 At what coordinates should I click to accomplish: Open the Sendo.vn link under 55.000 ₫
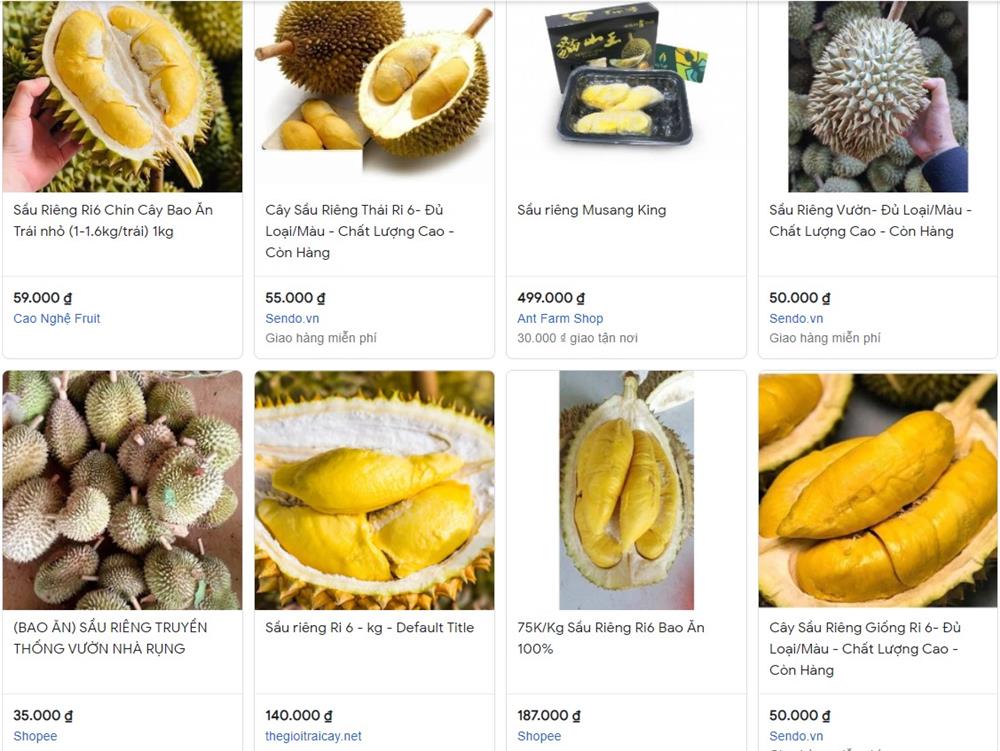(x=292, y=318)
